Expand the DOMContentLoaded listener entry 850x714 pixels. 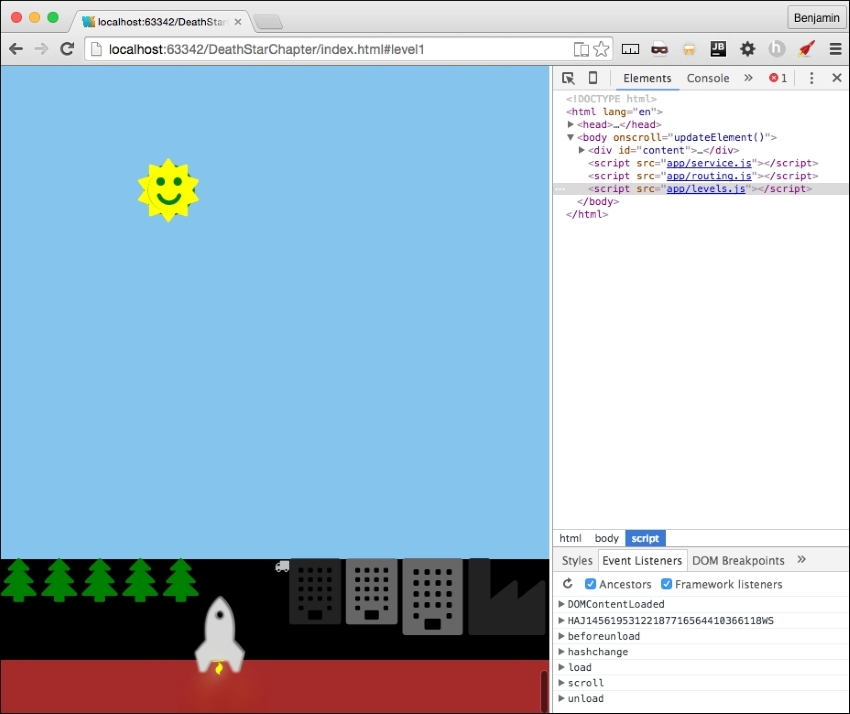tap(561, 605)
